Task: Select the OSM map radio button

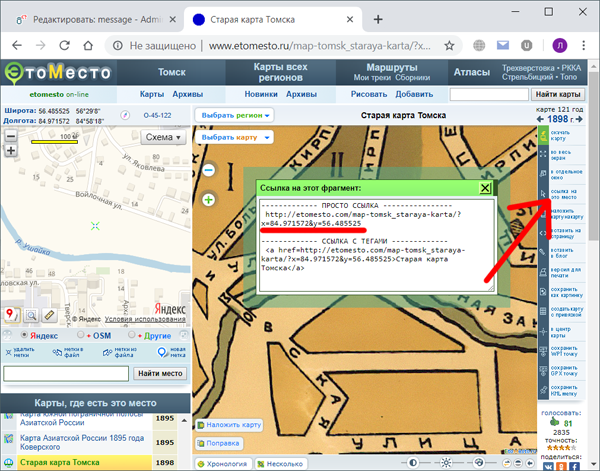Action: [80, 335]
